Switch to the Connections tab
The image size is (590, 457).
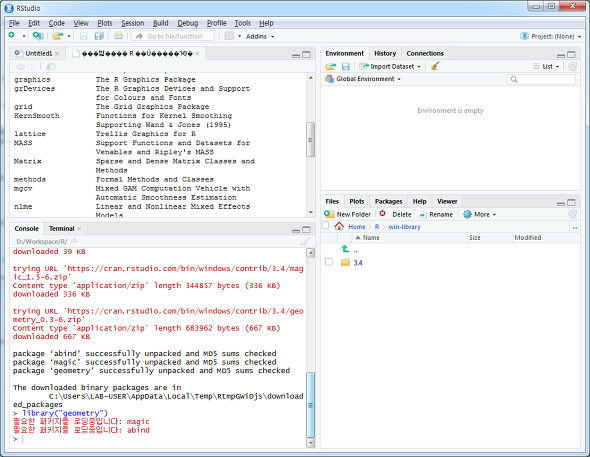coord(425,53)
